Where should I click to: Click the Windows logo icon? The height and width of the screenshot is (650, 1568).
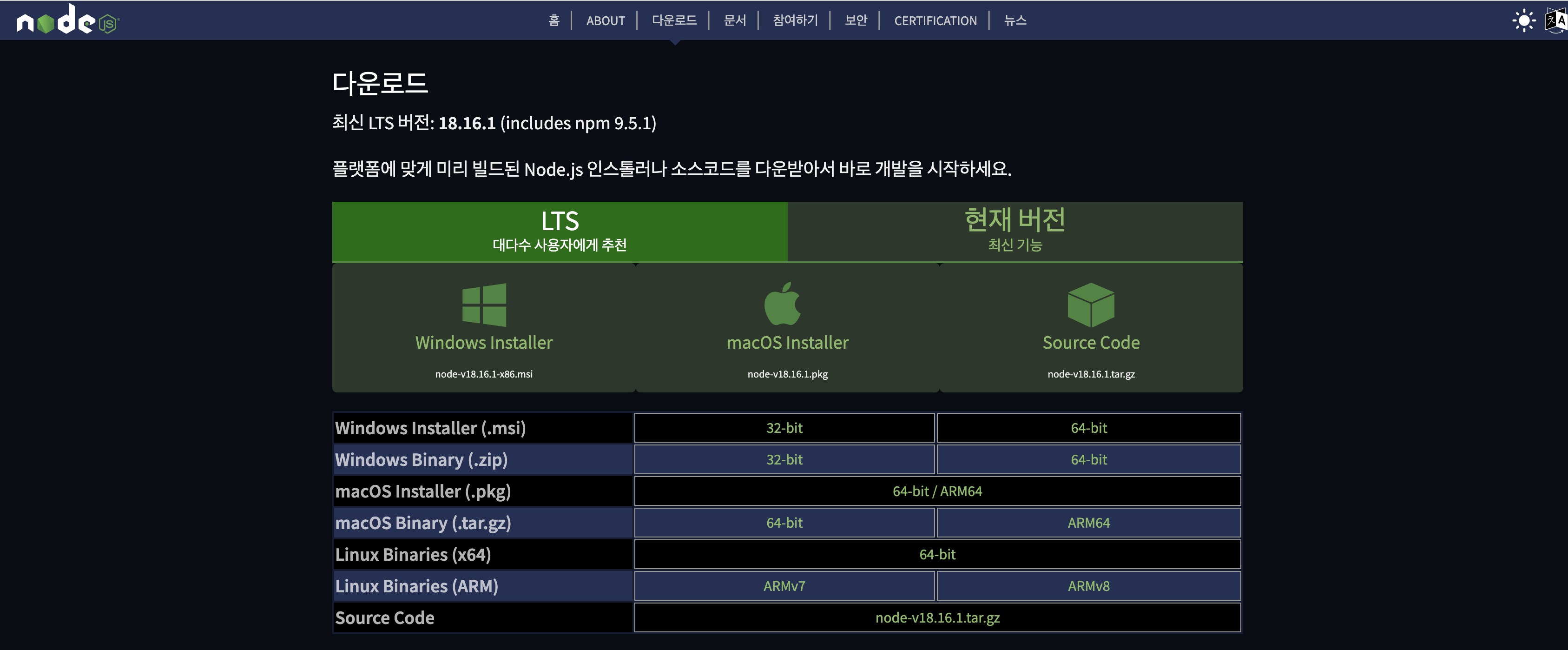click(484, 305)
